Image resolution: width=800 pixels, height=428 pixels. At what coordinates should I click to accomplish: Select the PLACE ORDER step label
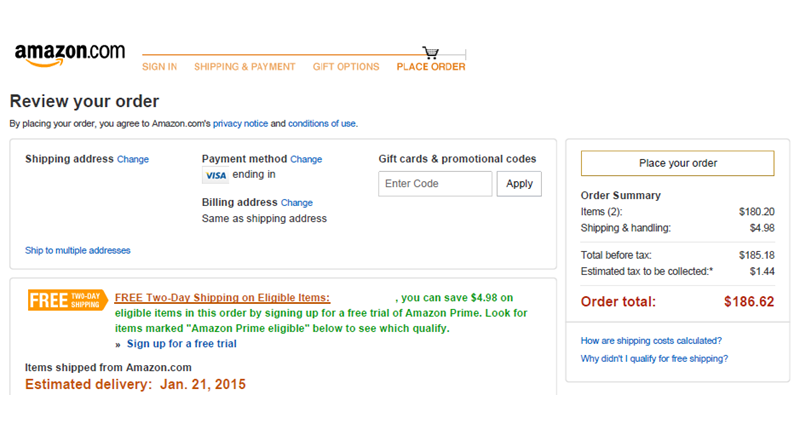[x=431, y=67]
